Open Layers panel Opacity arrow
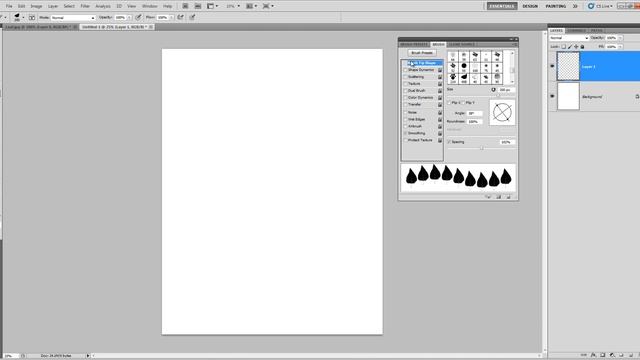The height and width of the screenshot is (360, 640). coord(620,38)
